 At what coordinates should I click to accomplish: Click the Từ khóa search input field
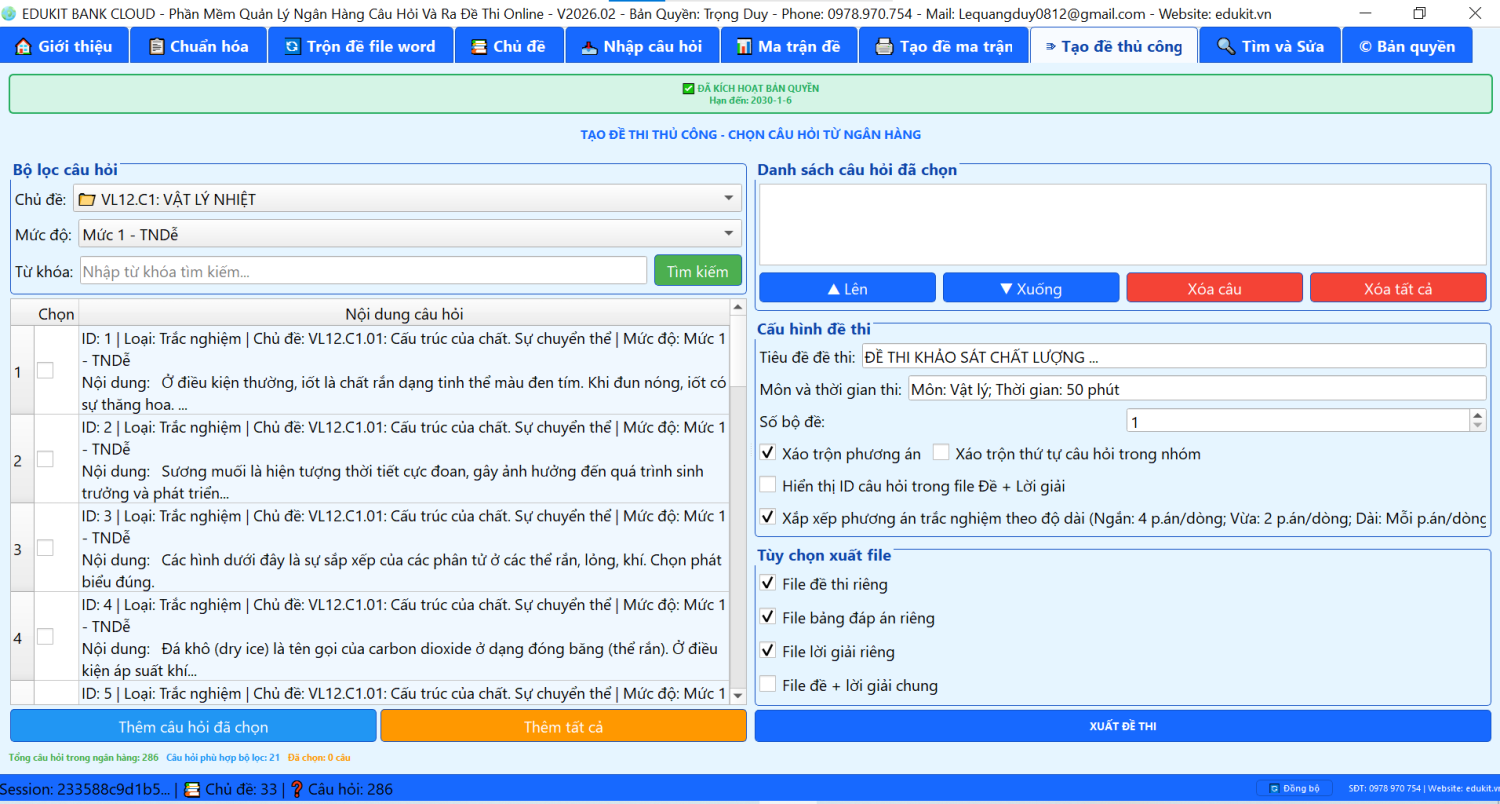(363, 271)
